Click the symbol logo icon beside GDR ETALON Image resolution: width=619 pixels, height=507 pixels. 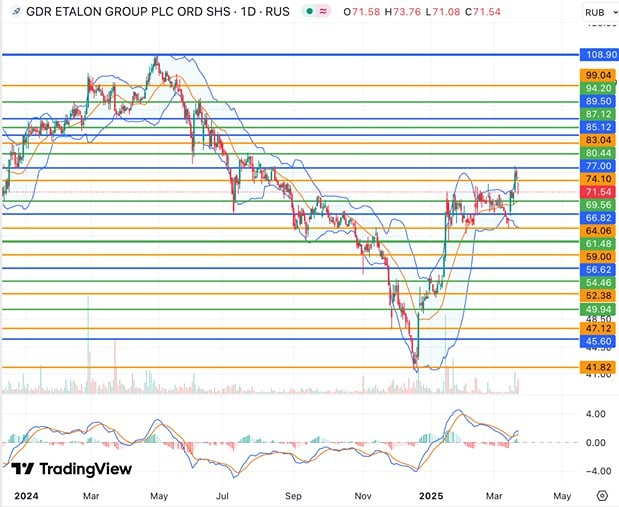(x=16, y=11)
